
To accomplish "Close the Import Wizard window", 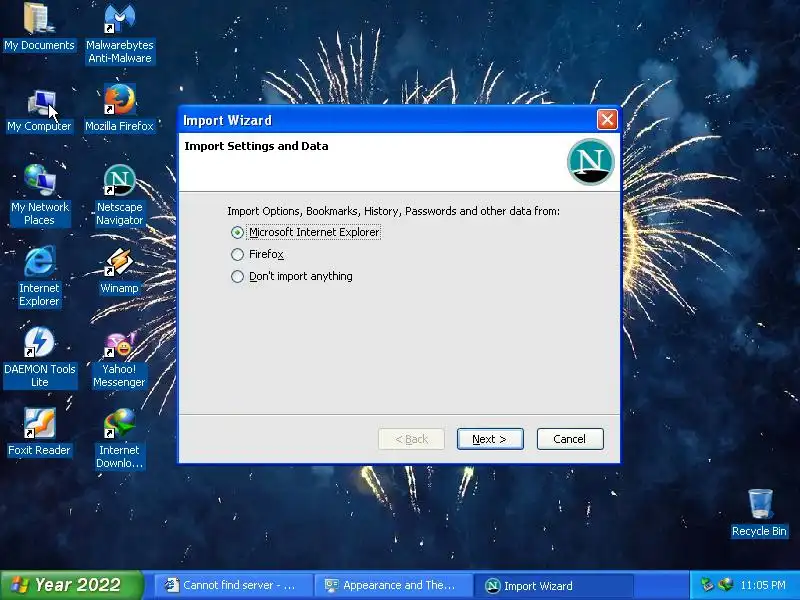I will click(607, 120).
